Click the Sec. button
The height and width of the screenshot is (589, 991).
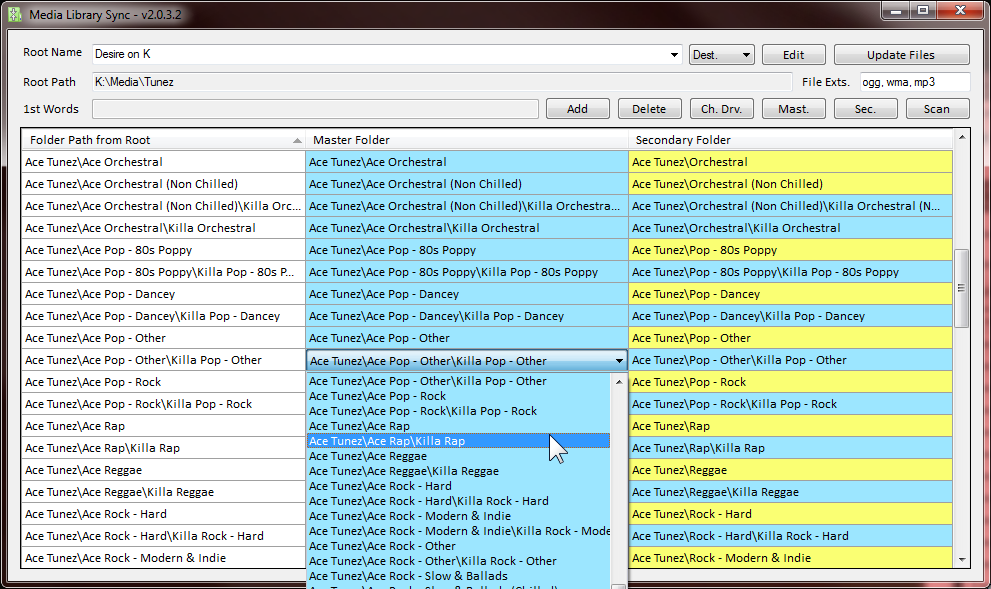(x=865, y=109)
